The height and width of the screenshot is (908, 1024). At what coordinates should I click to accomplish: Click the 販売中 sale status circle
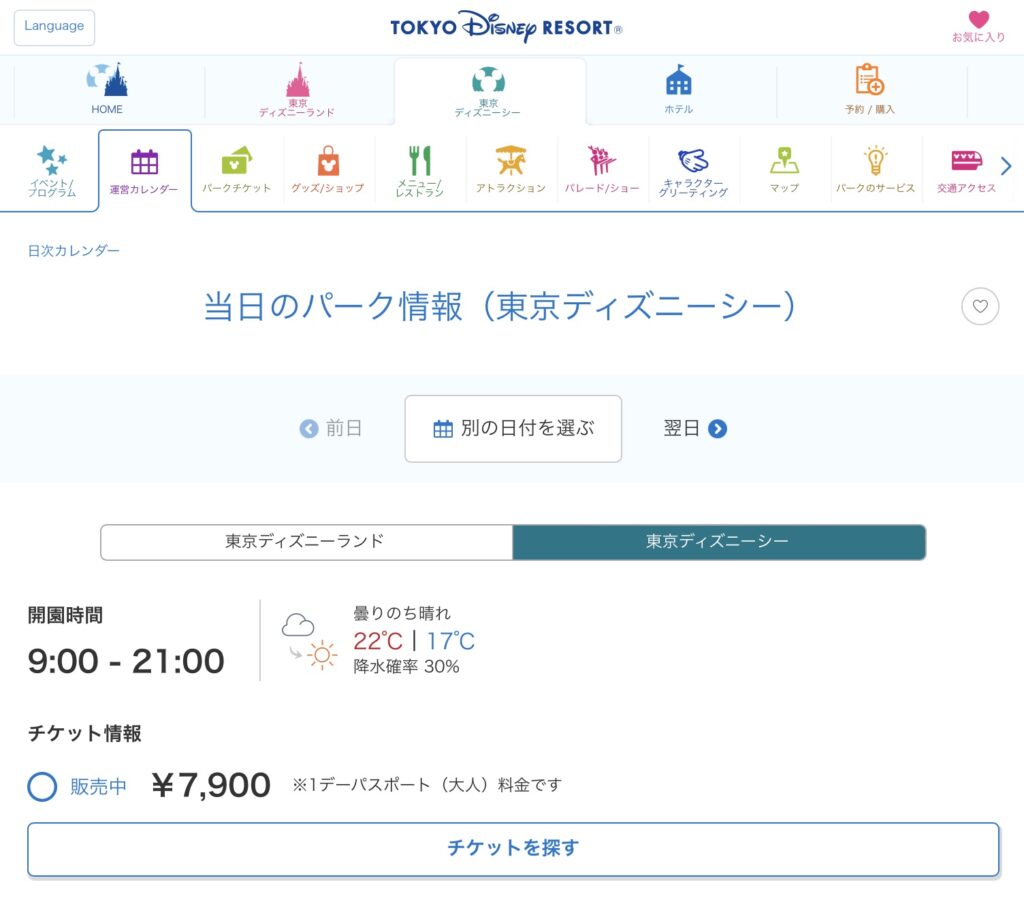click(42, 786)
